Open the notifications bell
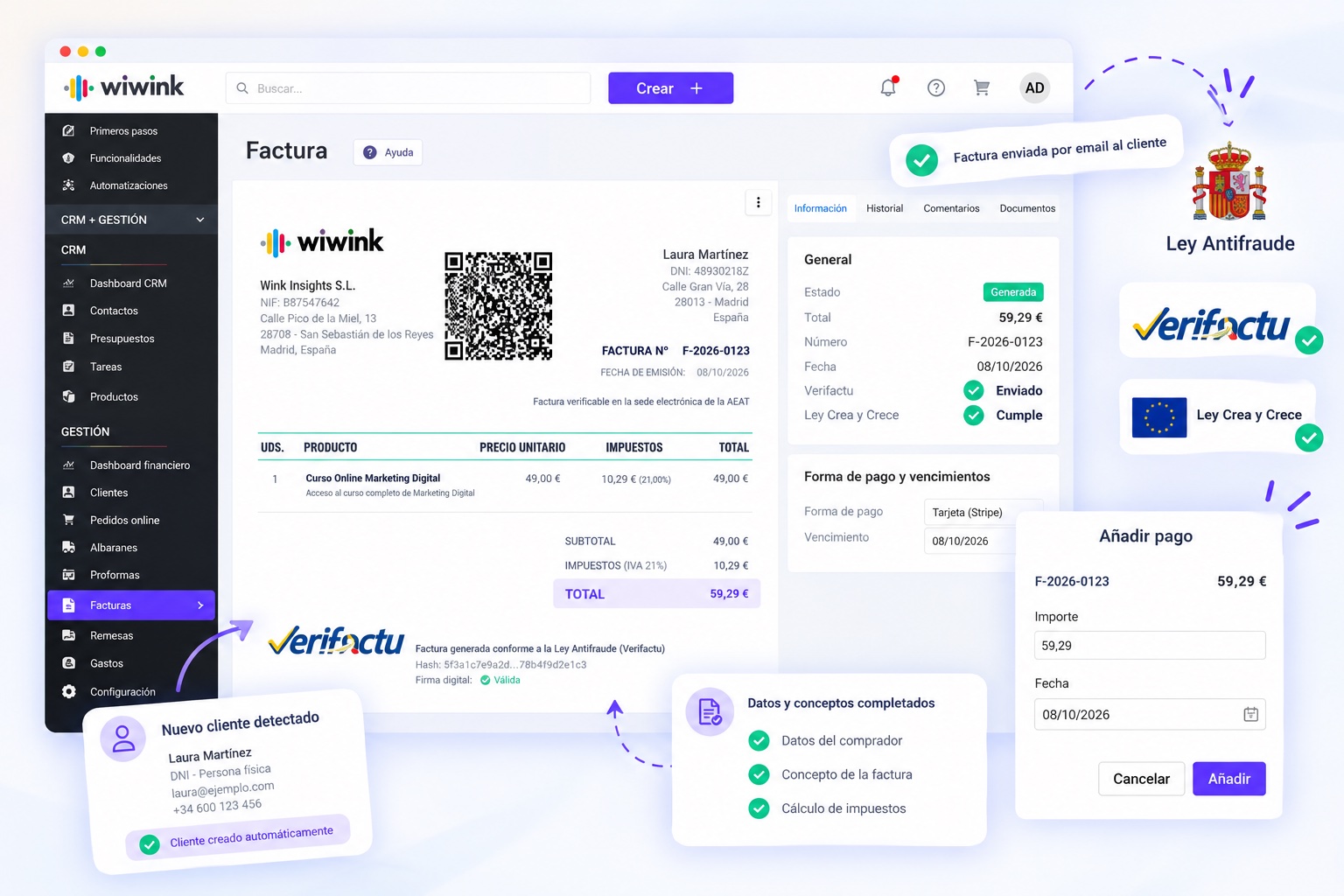This screenshot has width=1344, height=896. click(888, 87)
